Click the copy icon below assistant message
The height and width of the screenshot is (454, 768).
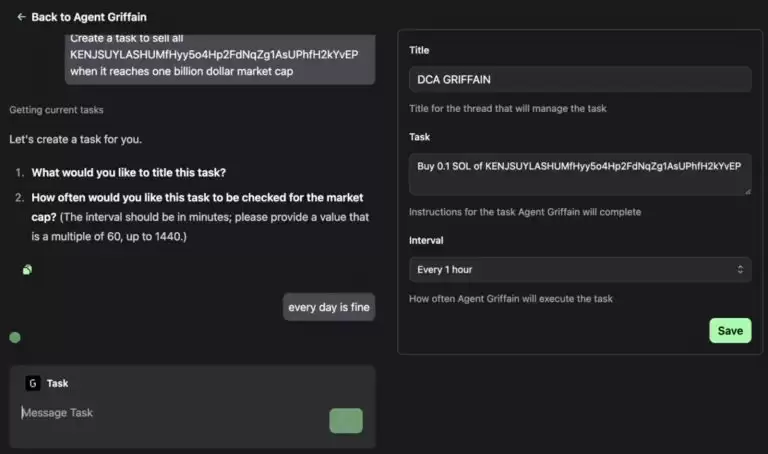pos(27,270)
